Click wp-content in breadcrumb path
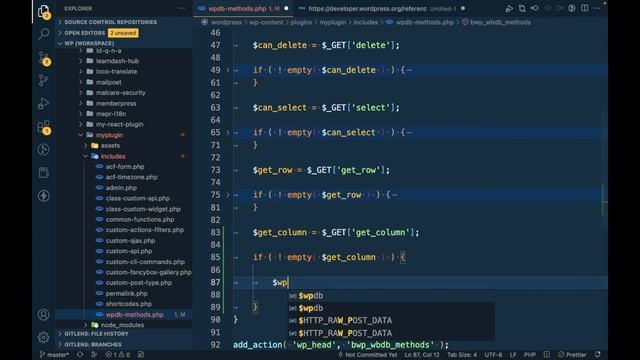The image size is (640, 360). tap(266, 22)
